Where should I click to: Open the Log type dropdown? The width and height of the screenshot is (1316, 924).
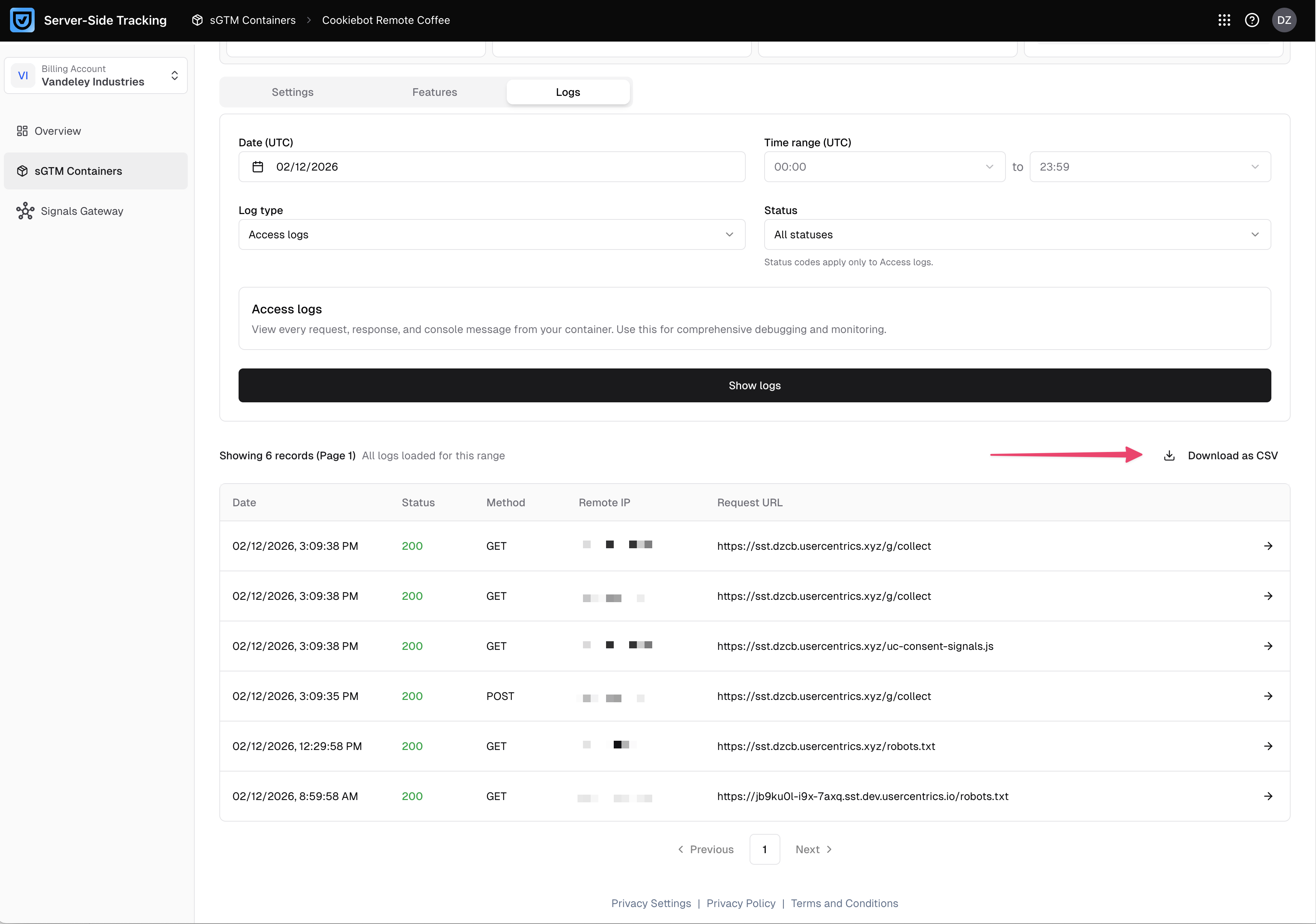pos(491,234)
